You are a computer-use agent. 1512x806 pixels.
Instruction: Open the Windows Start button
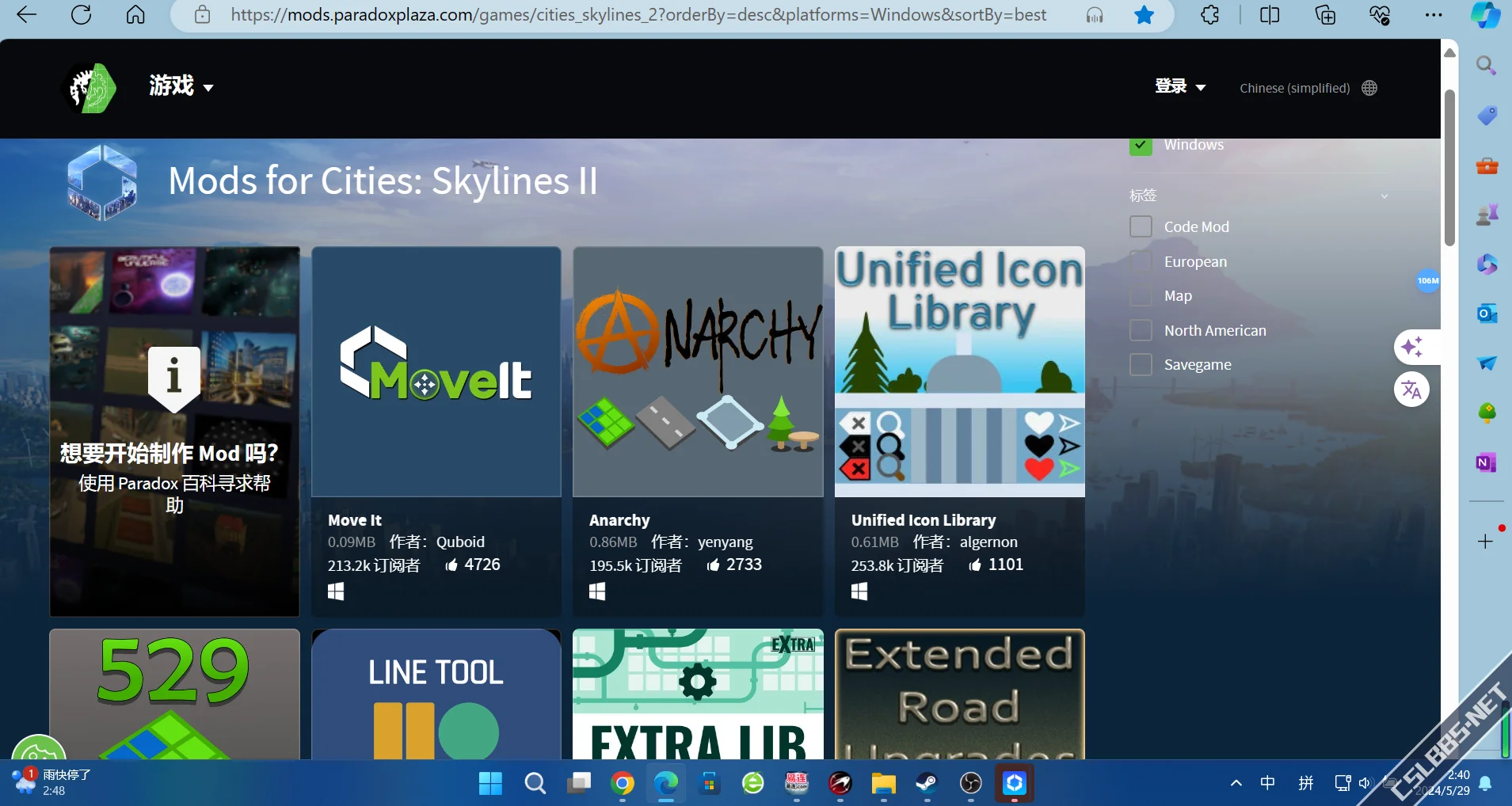[x=491, y=784]
